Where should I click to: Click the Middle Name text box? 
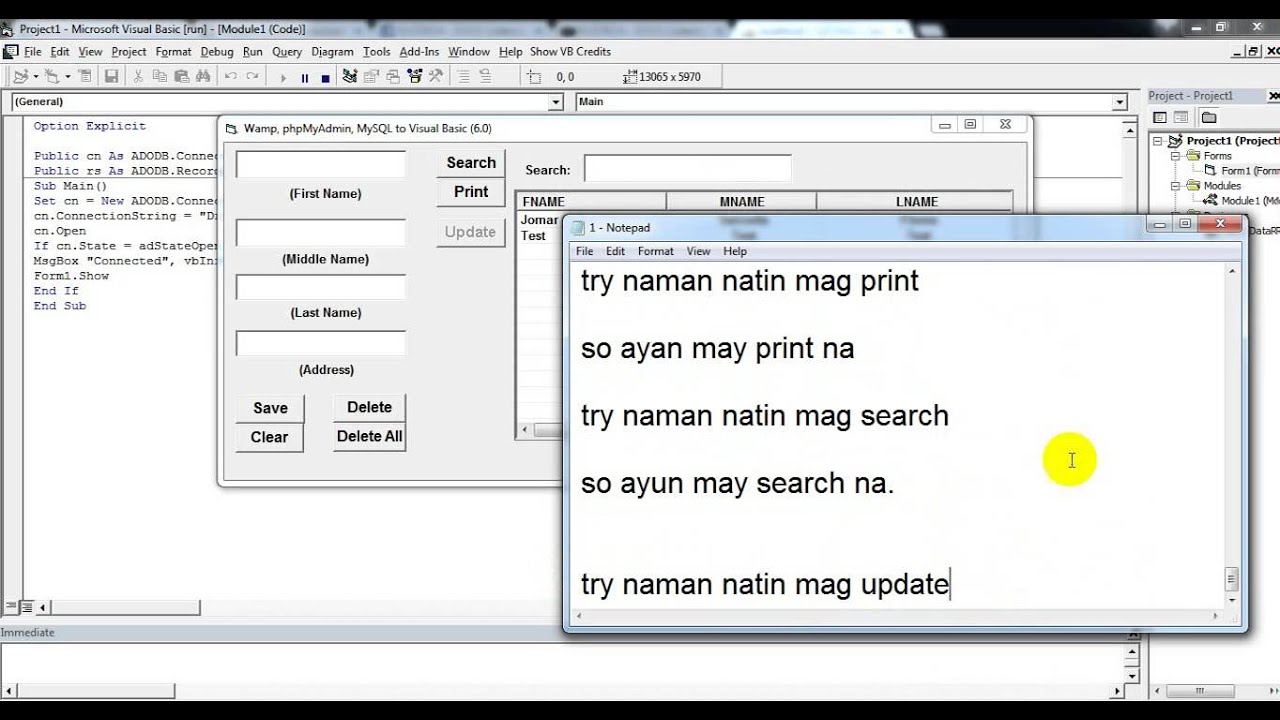click(321, 233)
